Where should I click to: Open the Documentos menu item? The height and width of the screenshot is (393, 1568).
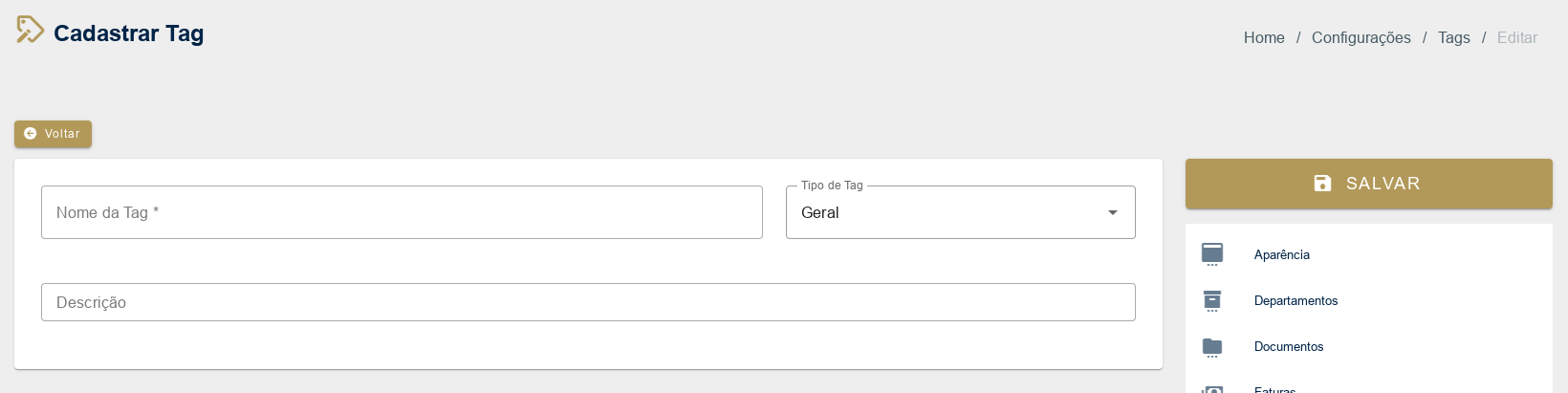click(x=1369, y=346)
